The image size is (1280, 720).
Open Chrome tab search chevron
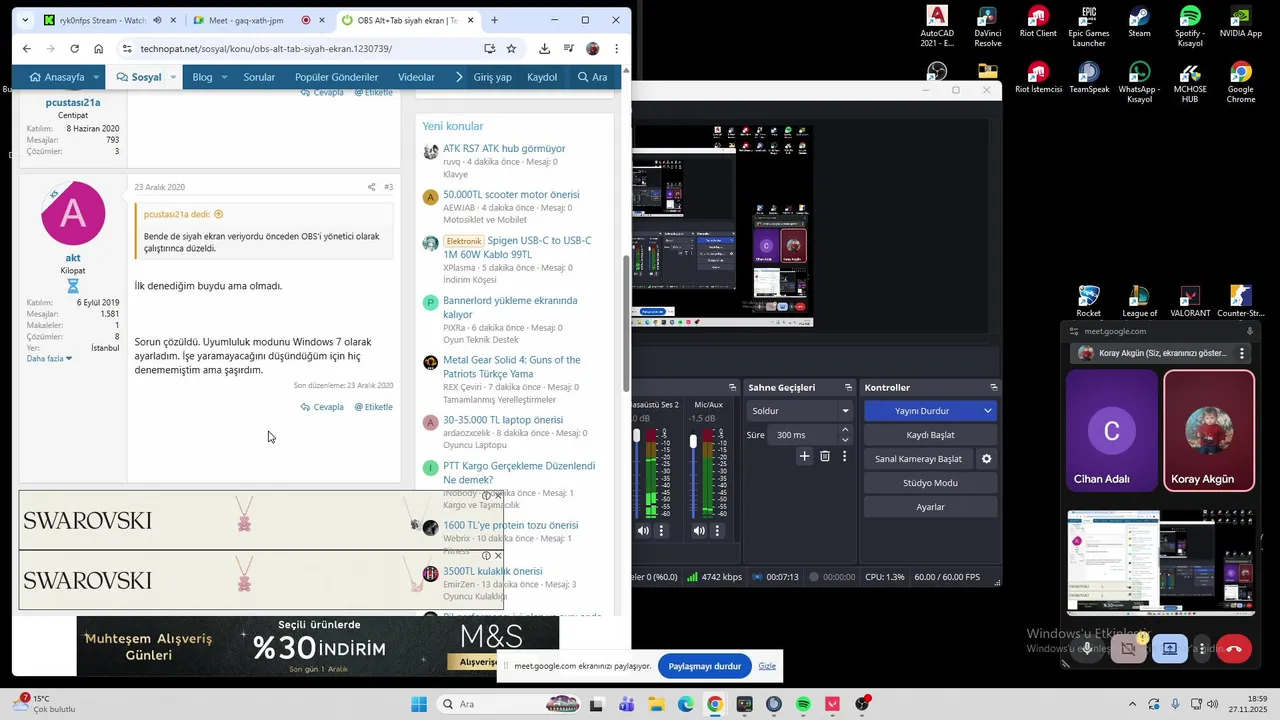[24, 20]
